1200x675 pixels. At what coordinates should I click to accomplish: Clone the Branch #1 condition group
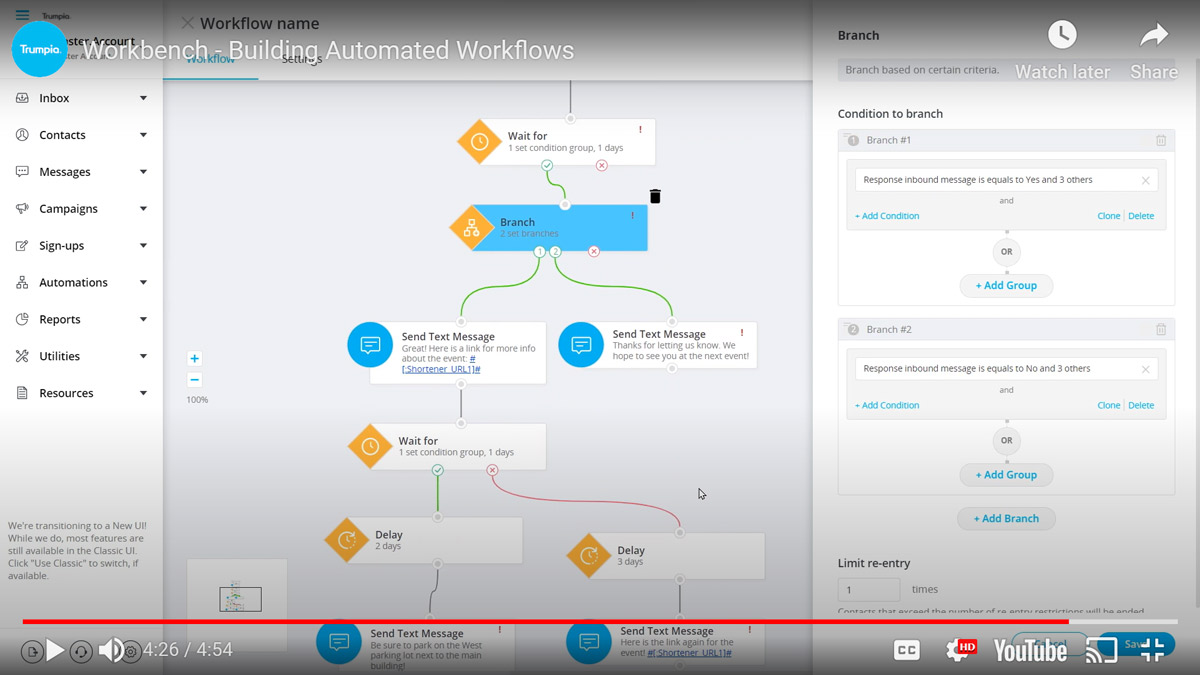[x=1109, y=216]
